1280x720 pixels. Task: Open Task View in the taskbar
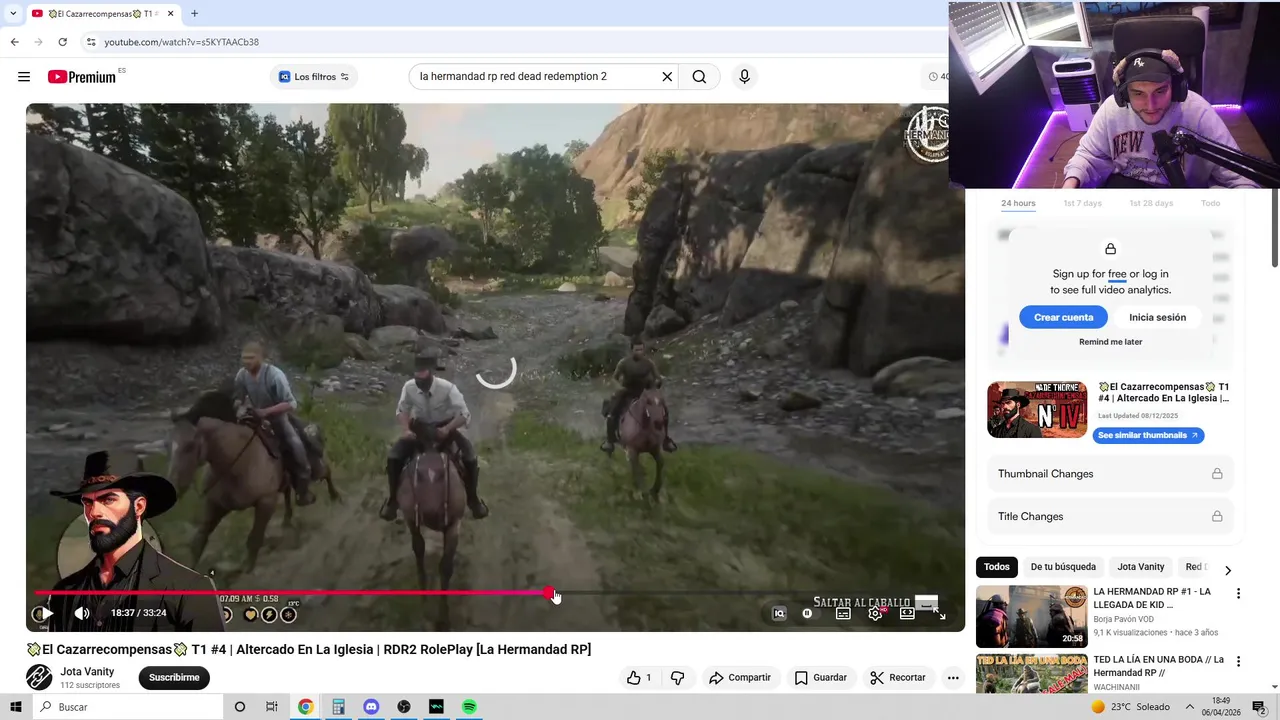click(x=272, y=707)
